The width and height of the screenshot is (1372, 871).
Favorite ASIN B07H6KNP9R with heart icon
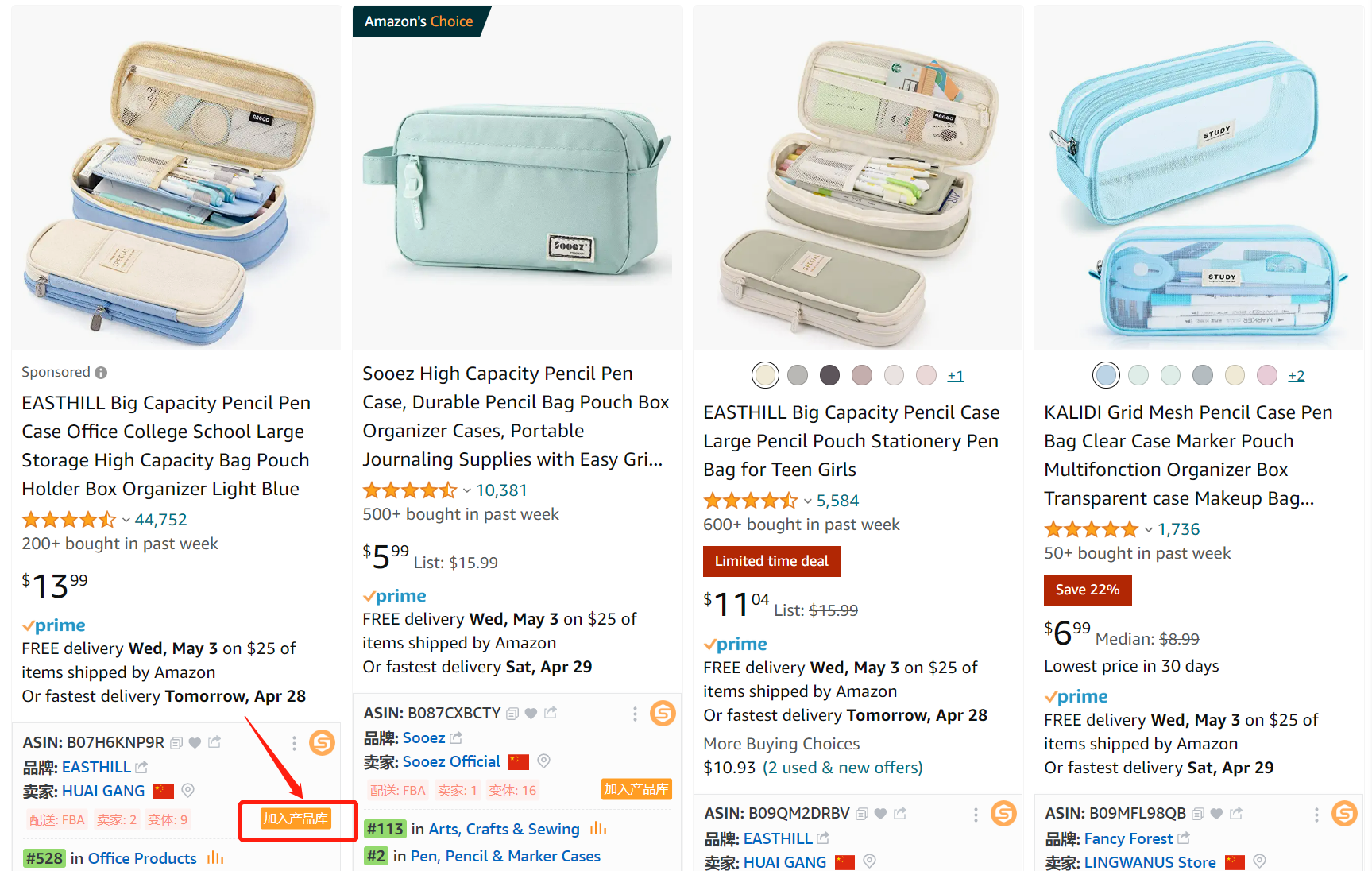(x=195, y=743)
